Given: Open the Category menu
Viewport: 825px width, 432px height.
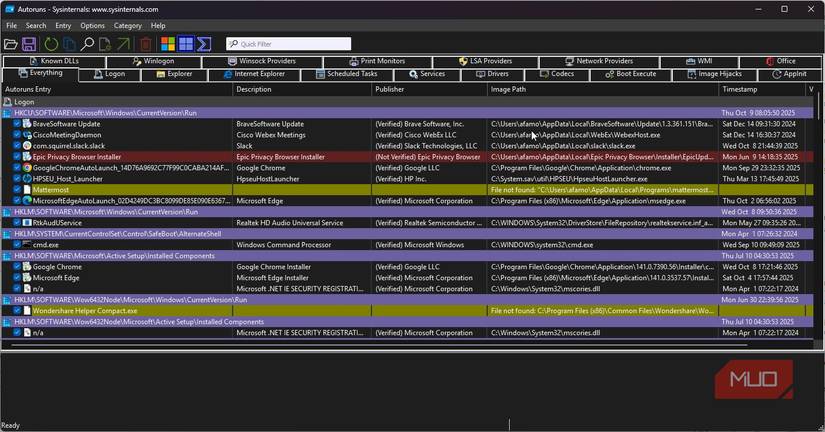Looking at the screenshot, I should coord(128,25).
